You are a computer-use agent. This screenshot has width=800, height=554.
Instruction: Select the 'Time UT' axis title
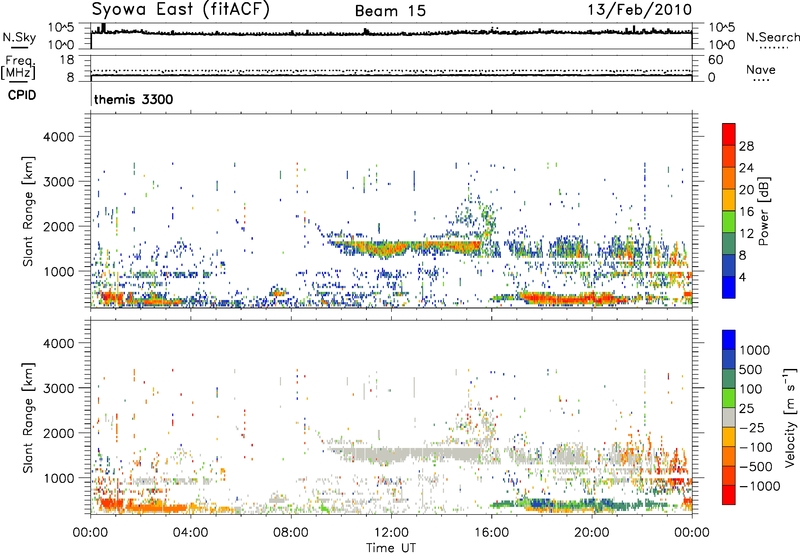(391, 548)
